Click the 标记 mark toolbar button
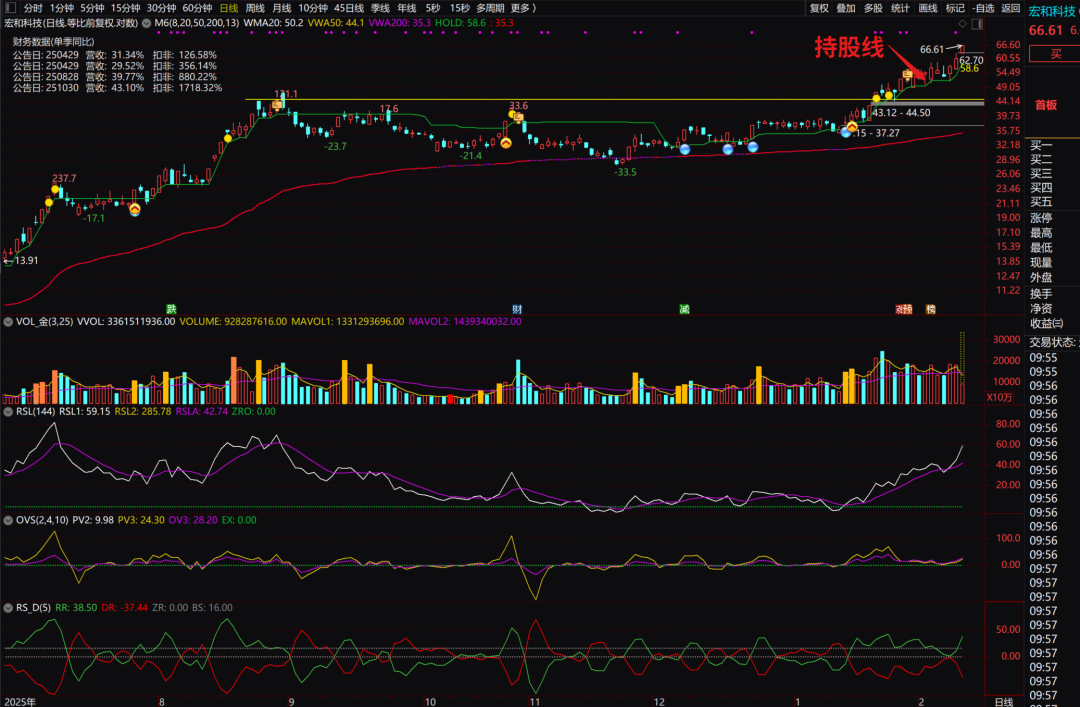Screen dimensions: 1080x707 point(955,8)
